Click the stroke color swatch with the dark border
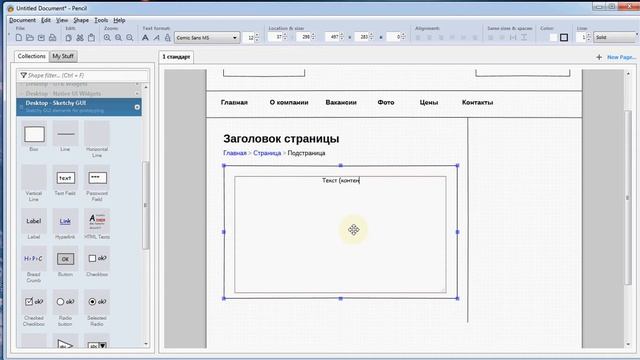 (x=564, y=38)
